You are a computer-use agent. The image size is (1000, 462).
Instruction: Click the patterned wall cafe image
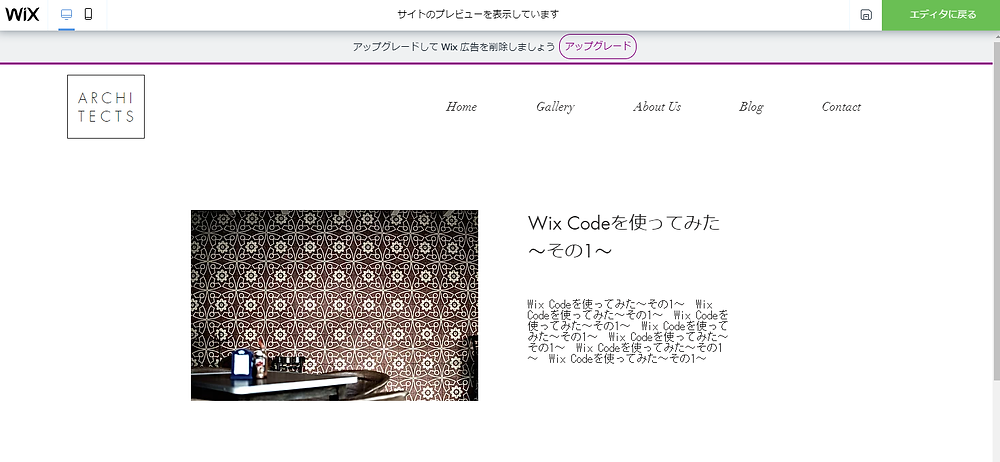point(334,305)
